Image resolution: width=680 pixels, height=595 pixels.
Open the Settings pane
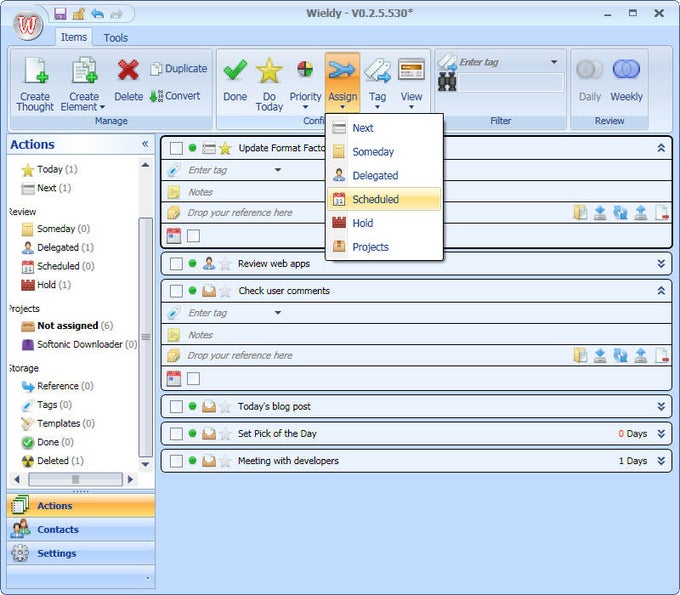[x=81, y=553]
